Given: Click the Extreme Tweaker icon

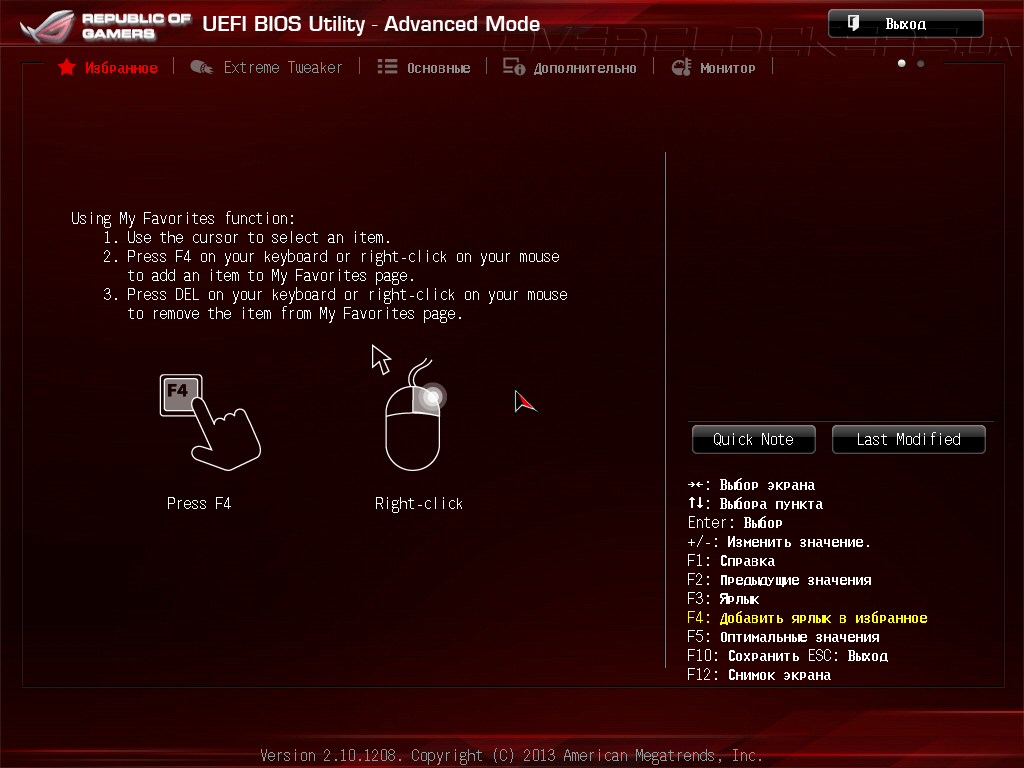Looking at the screenshot, I should (x=202, y=67).
